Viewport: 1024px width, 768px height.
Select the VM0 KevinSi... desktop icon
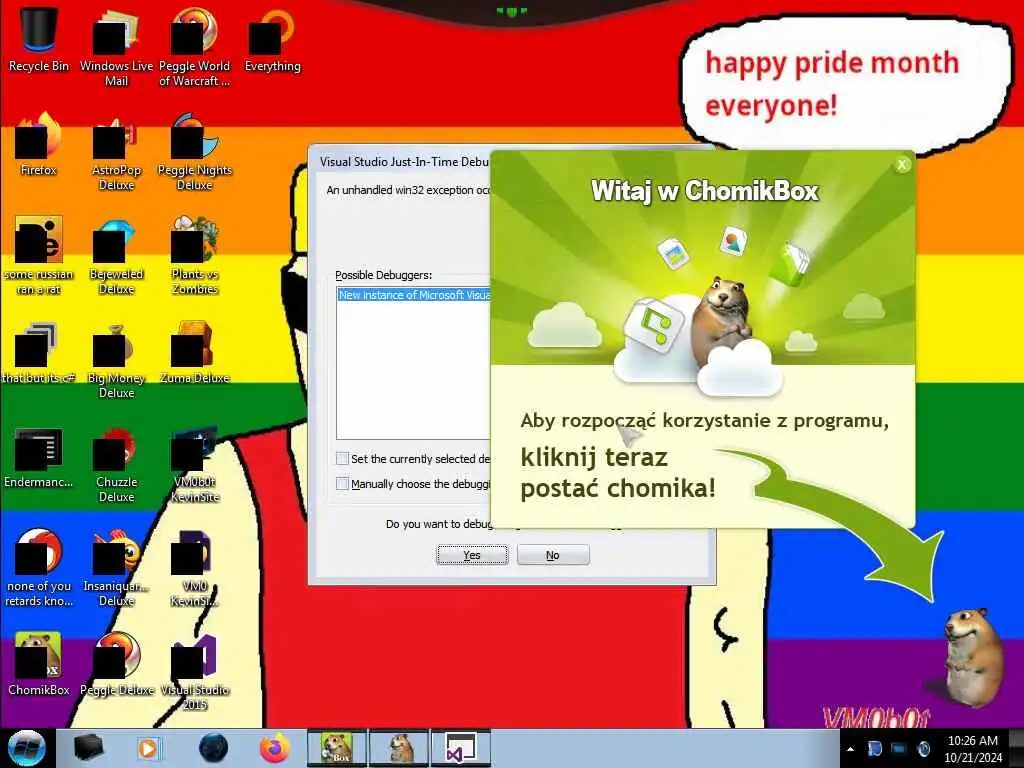(x=195, y=567)
